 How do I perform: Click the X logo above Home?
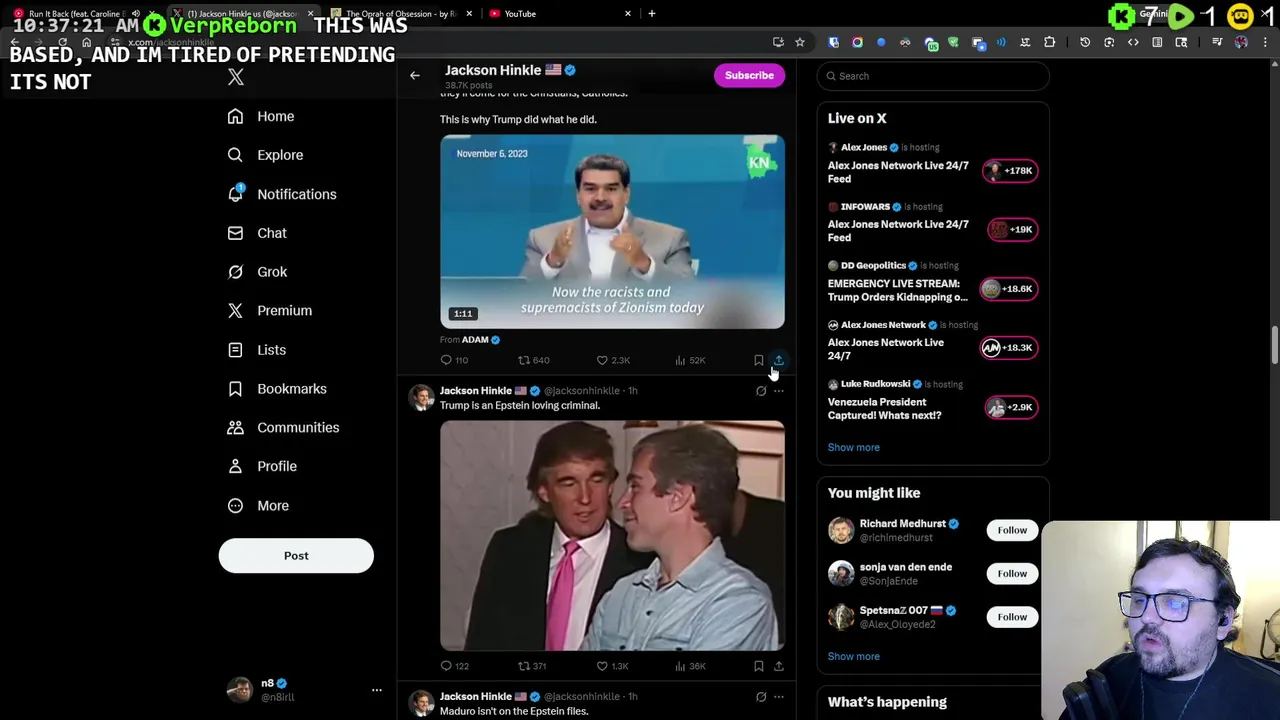[x=235, y=77]
